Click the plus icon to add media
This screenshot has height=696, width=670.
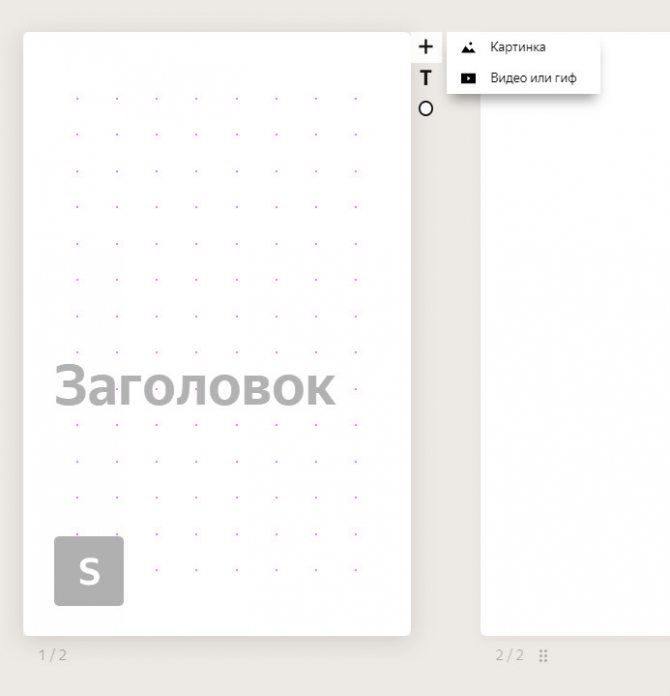point(426,46)
